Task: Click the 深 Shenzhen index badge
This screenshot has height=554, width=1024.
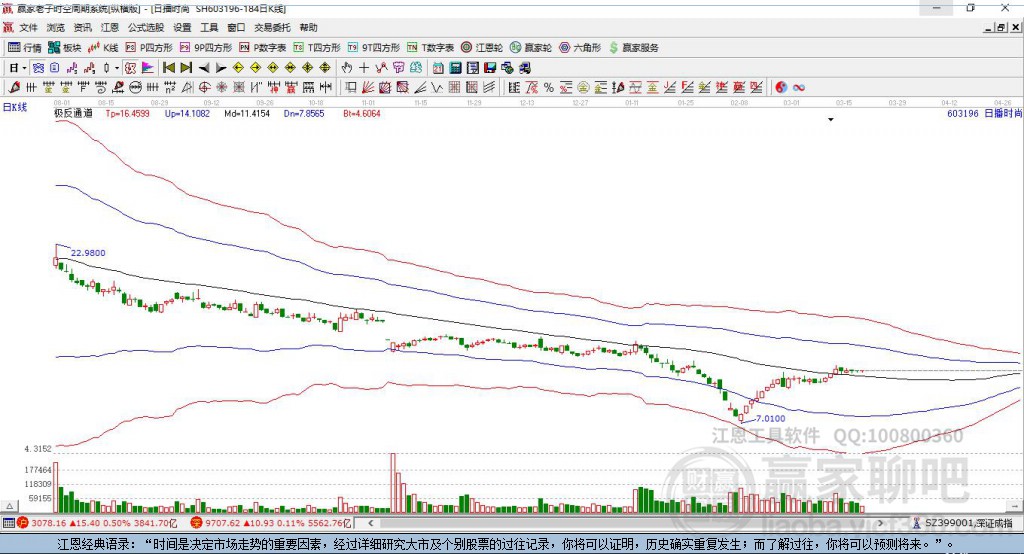Action: tap(196, 523)
